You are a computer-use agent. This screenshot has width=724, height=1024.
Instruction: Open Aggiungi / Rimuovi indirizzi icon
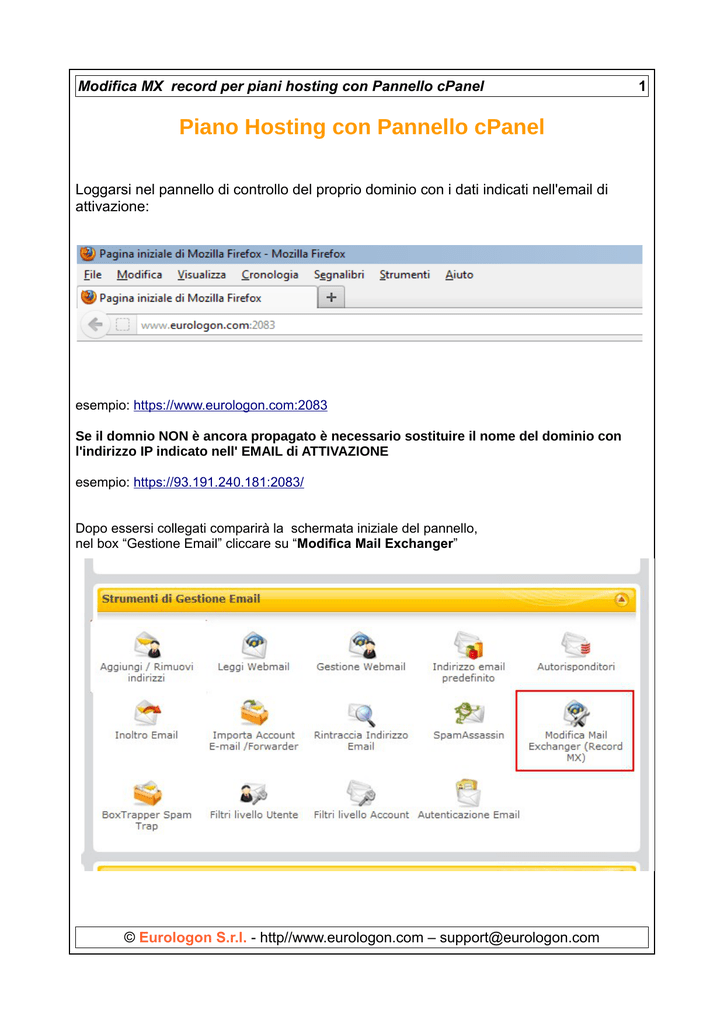[148, 645]
